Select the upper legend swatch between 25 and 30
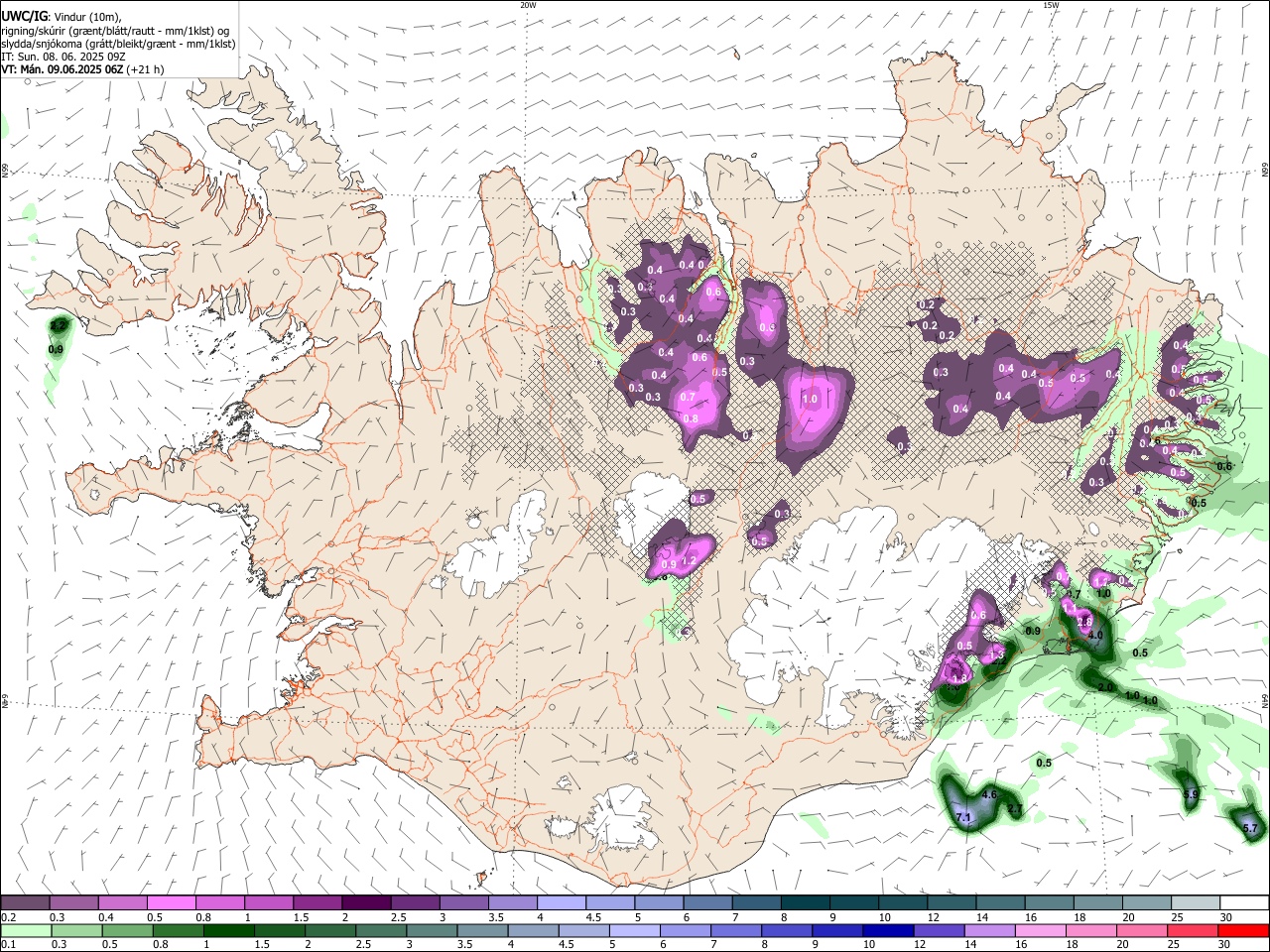 [1195, 902]
